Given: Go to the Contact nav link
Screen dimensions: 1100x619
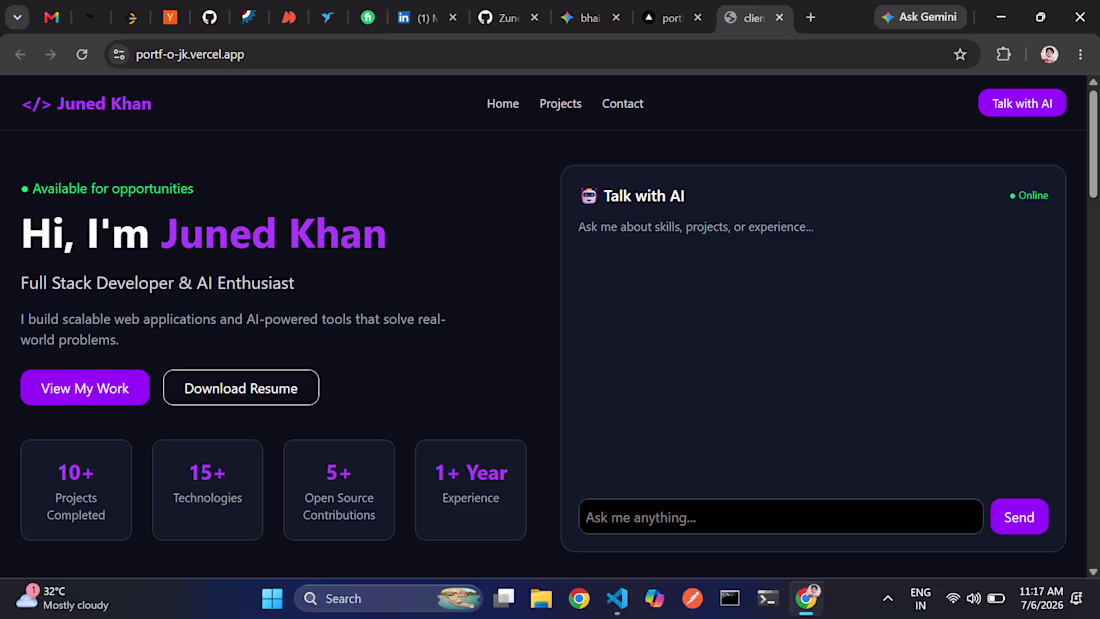Looking at the screenshot, I should click(623, 104).
